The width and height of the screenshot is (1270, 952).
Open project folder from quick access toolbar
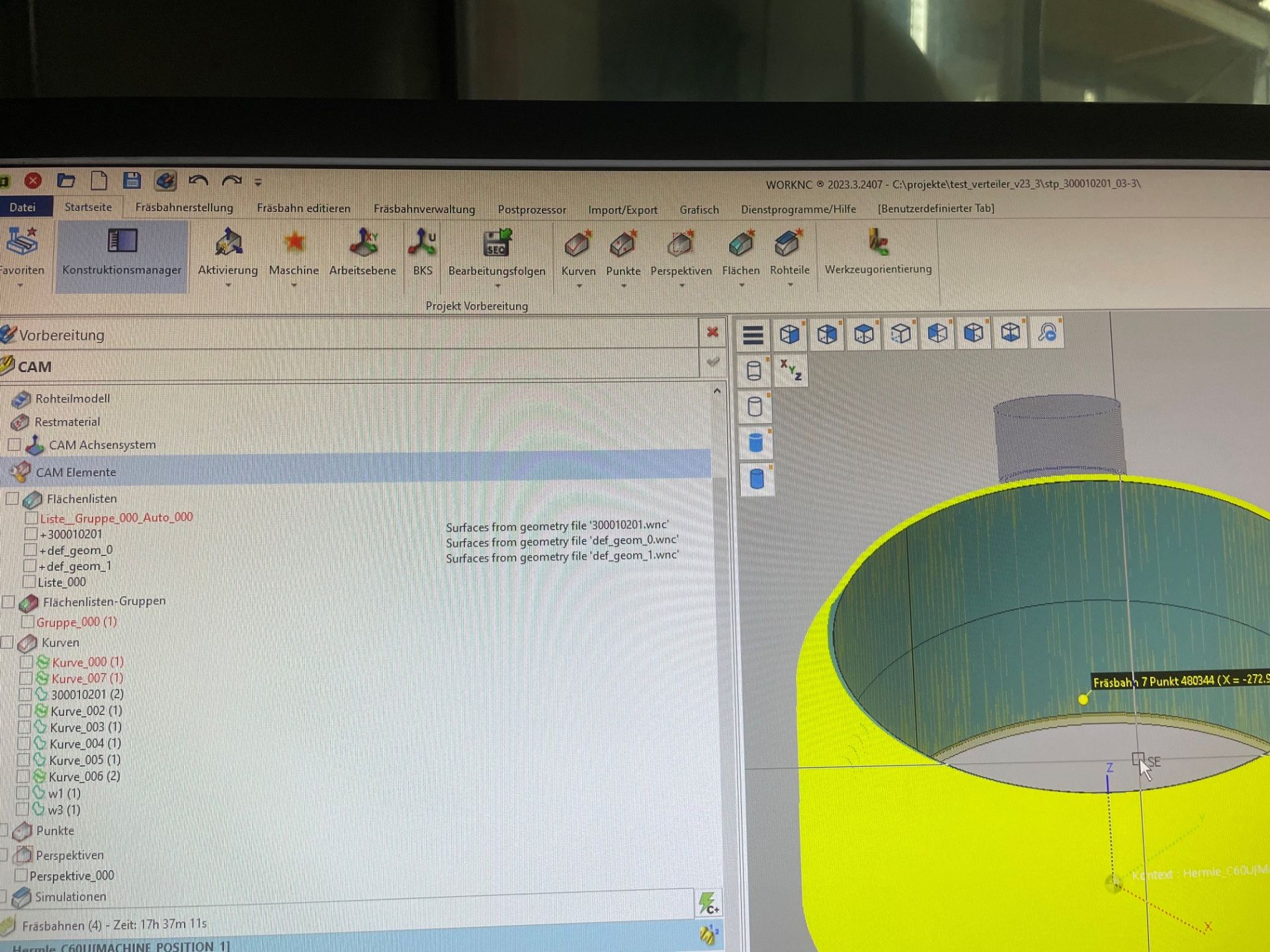[x=65, y=180]
